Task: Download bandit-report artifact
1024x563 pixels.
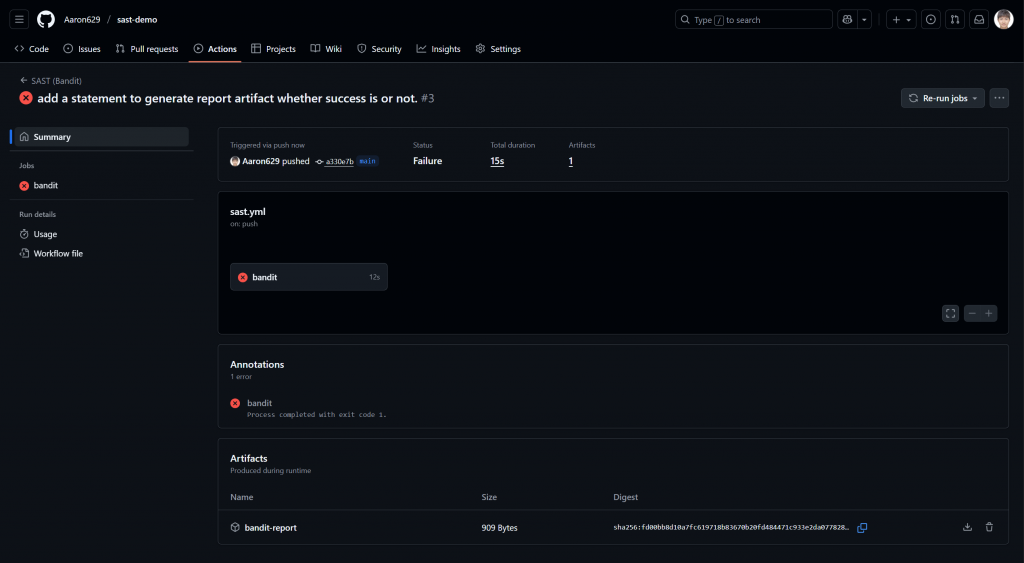Action: tap(967, 527)
